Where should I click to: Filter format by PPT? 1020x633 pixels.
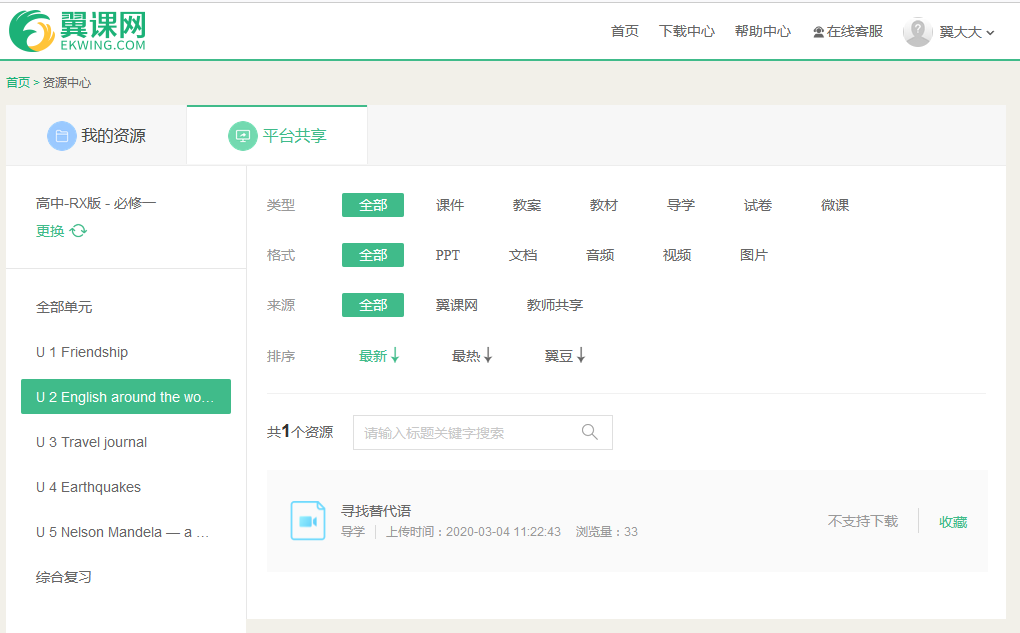coord(448,255)
